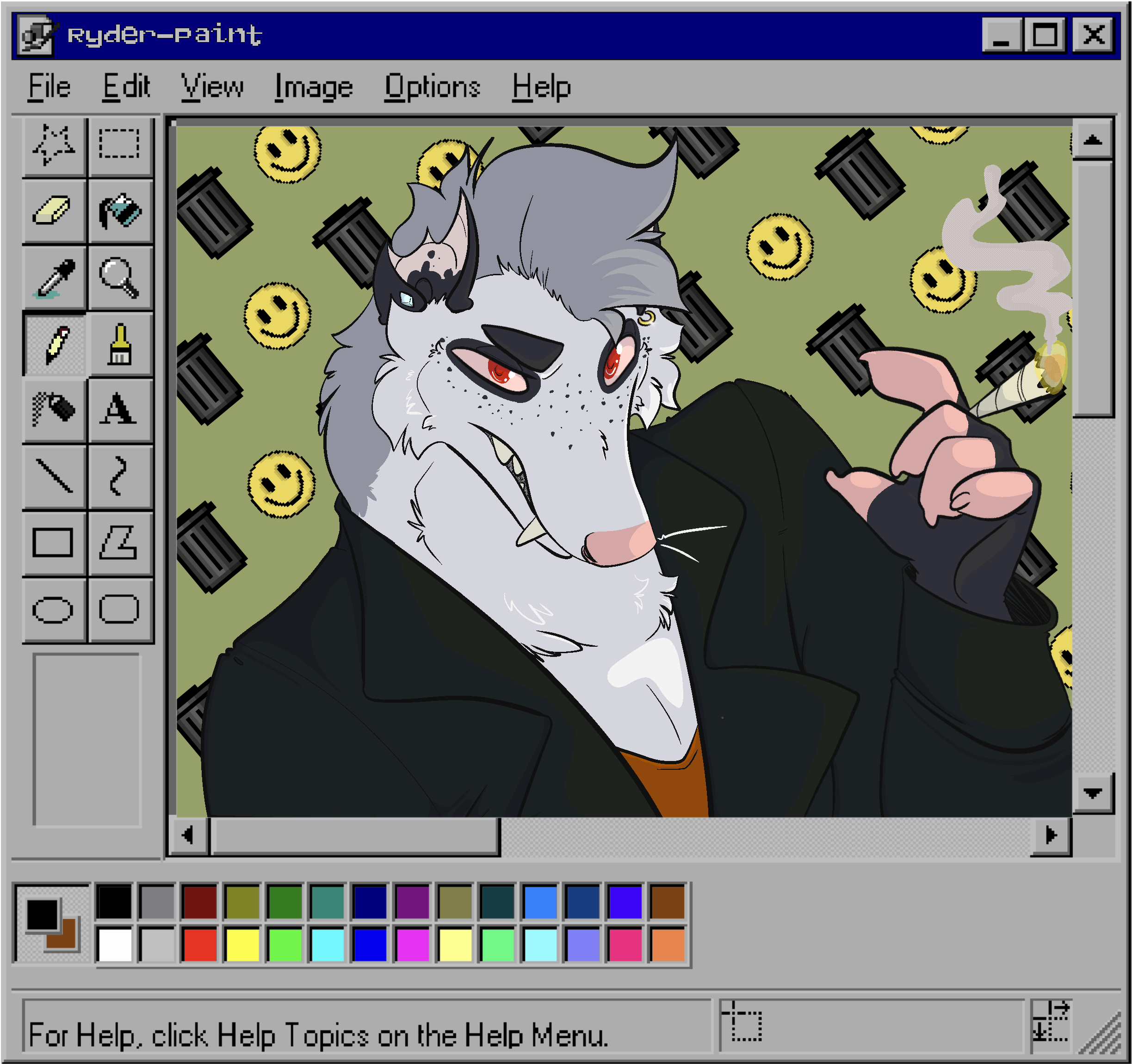
Task: Select the Curve tool
Action: tap(119, 476)
